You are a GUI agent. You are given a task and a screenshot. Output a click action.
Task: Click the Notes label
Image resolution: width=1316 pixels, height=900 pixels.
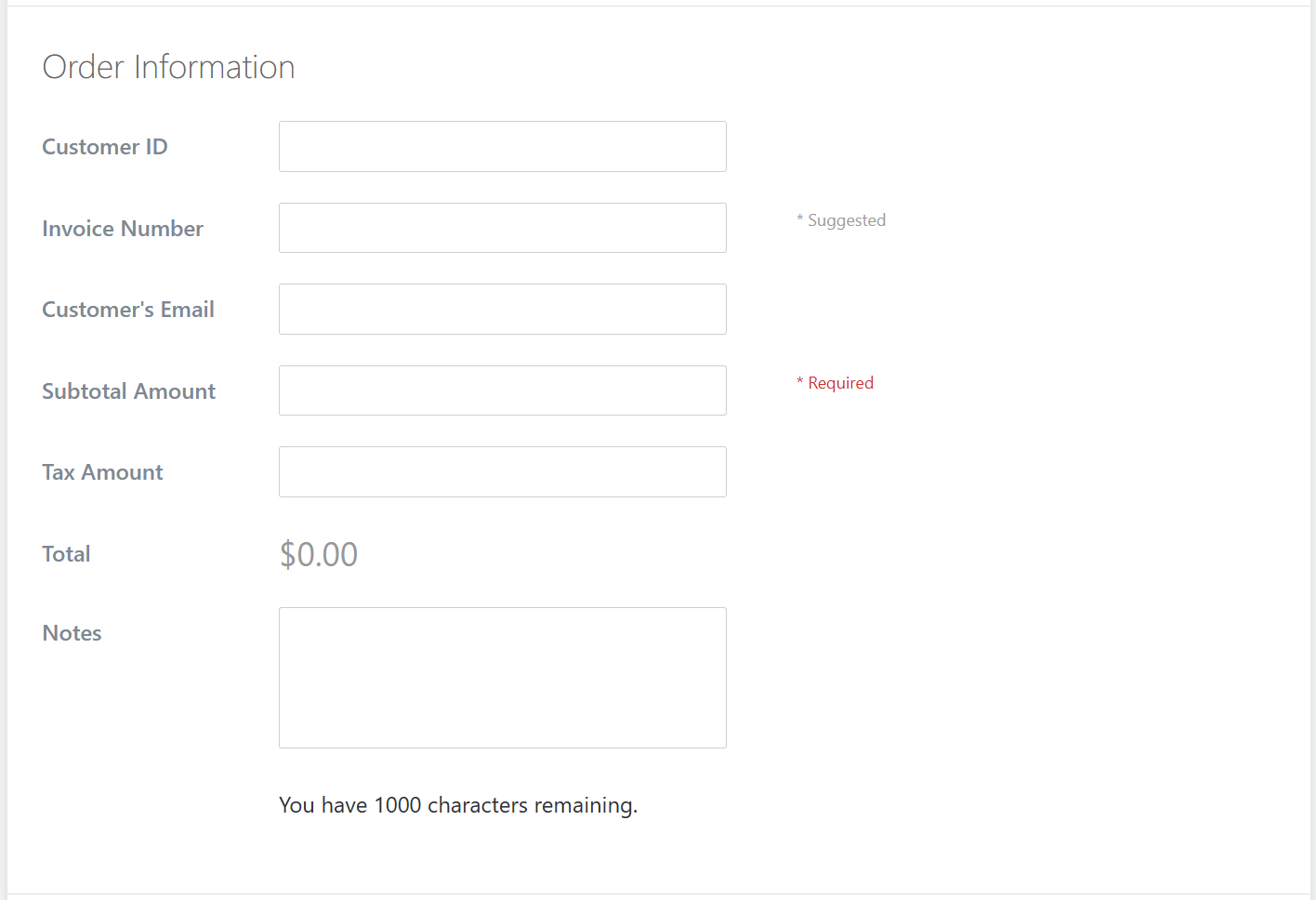click(x=72, y=633)
